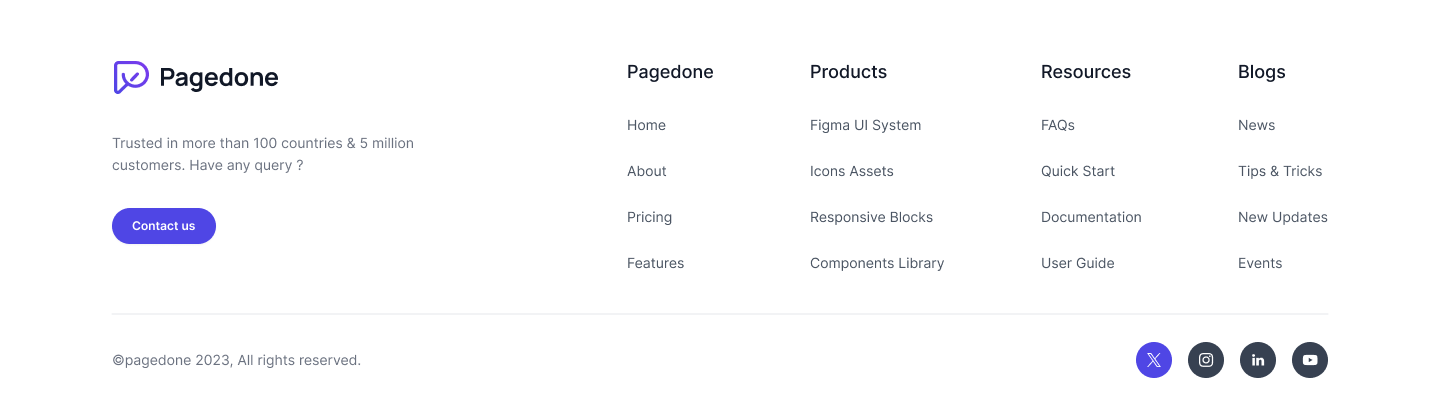Click the Pagedone logo icon
Viewport: 1440px width, 406px height.
tap(131, 77)
